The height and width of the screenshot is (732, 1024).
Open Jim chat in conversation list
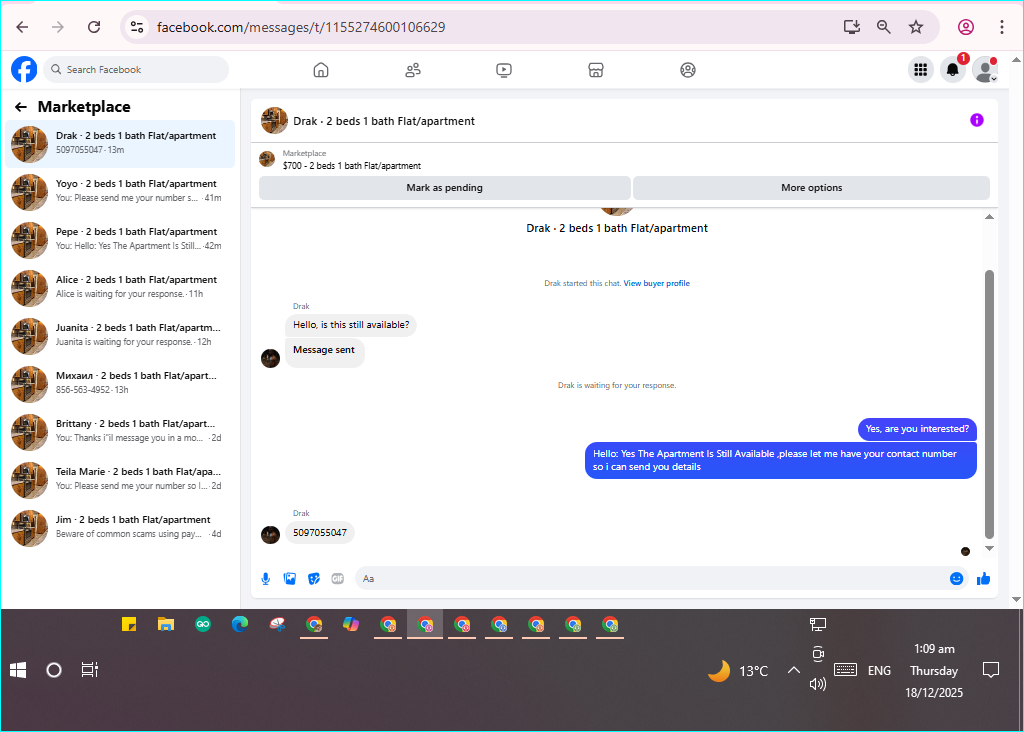(120, 528)
